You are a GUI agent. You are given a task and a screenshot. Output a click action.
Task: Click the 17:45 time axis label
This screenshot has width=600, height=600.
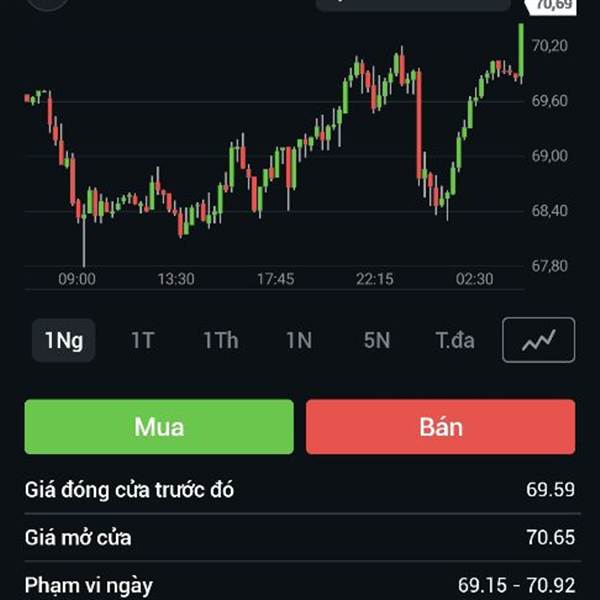coord(276,279)
